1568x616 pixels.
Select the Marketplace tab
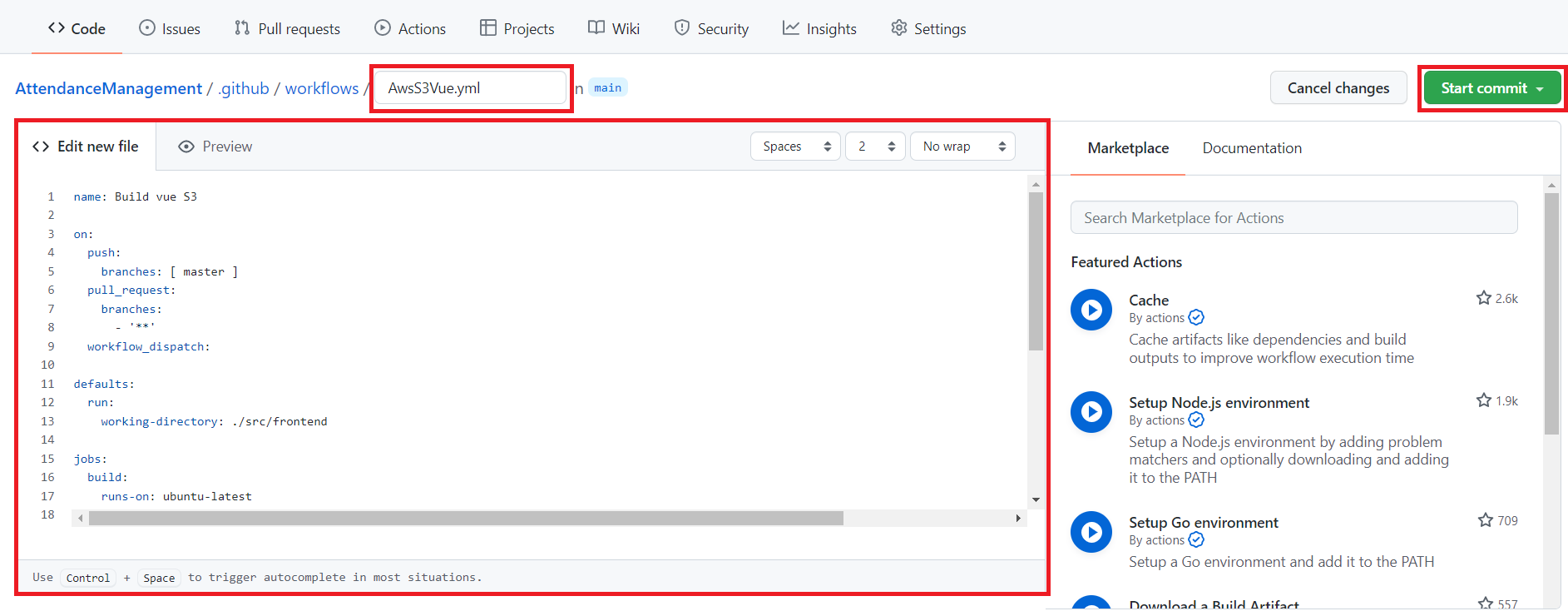coord(1128,148)
